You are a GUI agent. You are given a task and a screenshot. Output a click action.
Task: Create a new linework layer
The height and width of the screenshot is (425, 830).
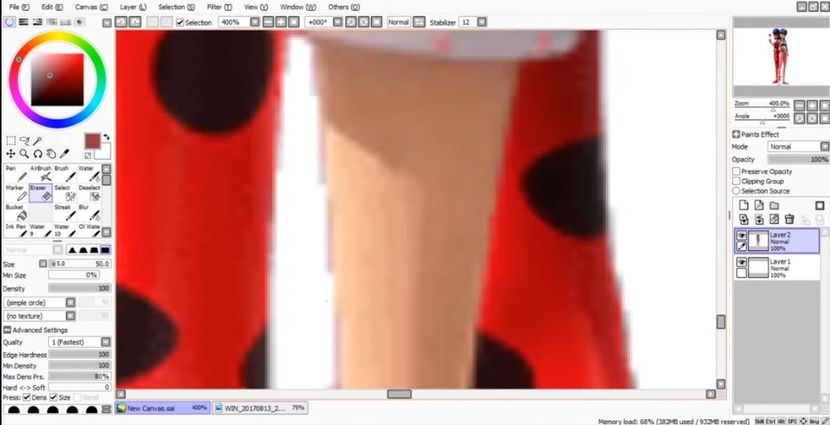click(x=759, y=205)
